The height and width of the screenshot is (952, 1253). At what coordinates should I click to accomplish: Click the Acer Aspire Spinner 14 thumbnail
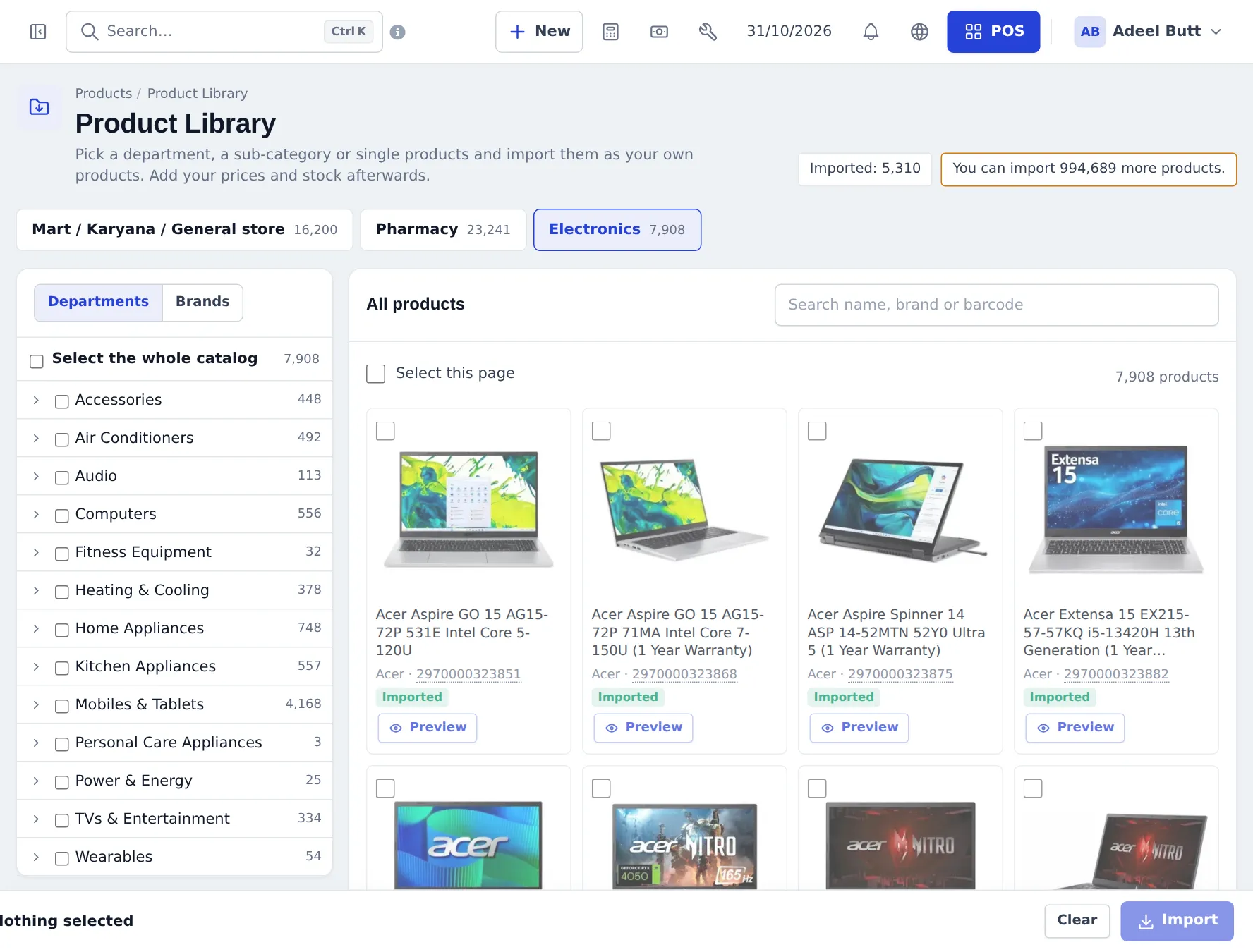coord(900,509)
